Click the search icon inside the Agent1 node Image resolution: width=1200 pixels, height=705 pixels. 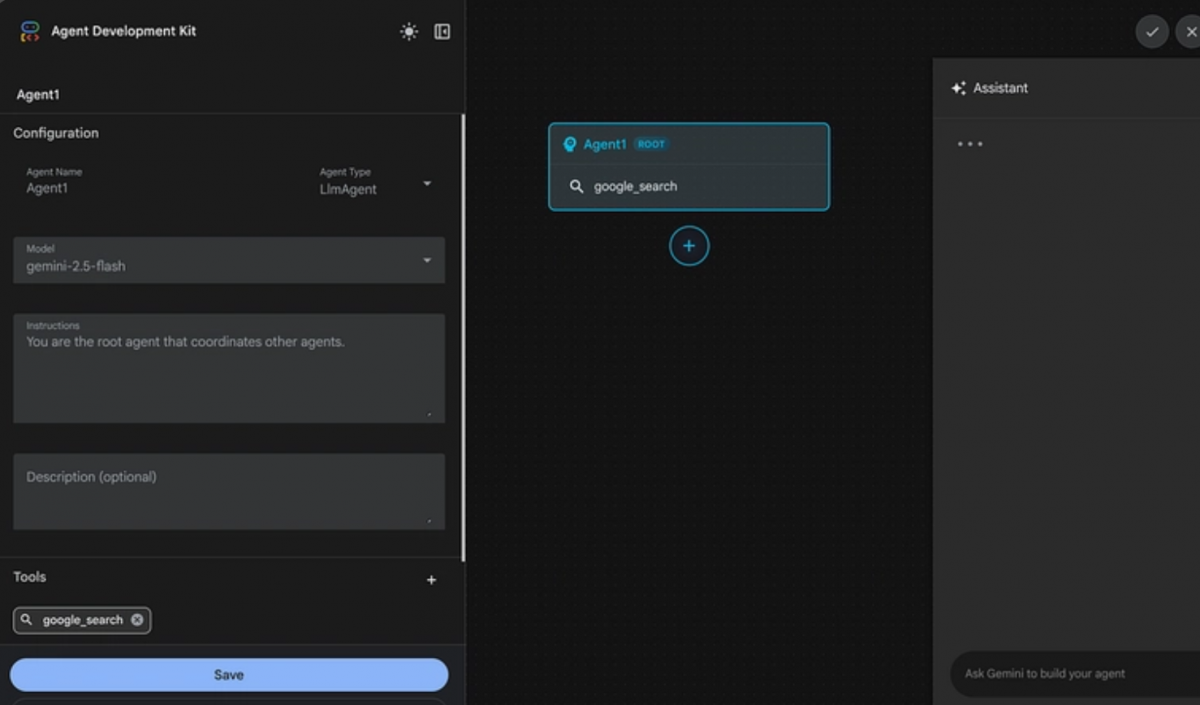coord(575,186)
